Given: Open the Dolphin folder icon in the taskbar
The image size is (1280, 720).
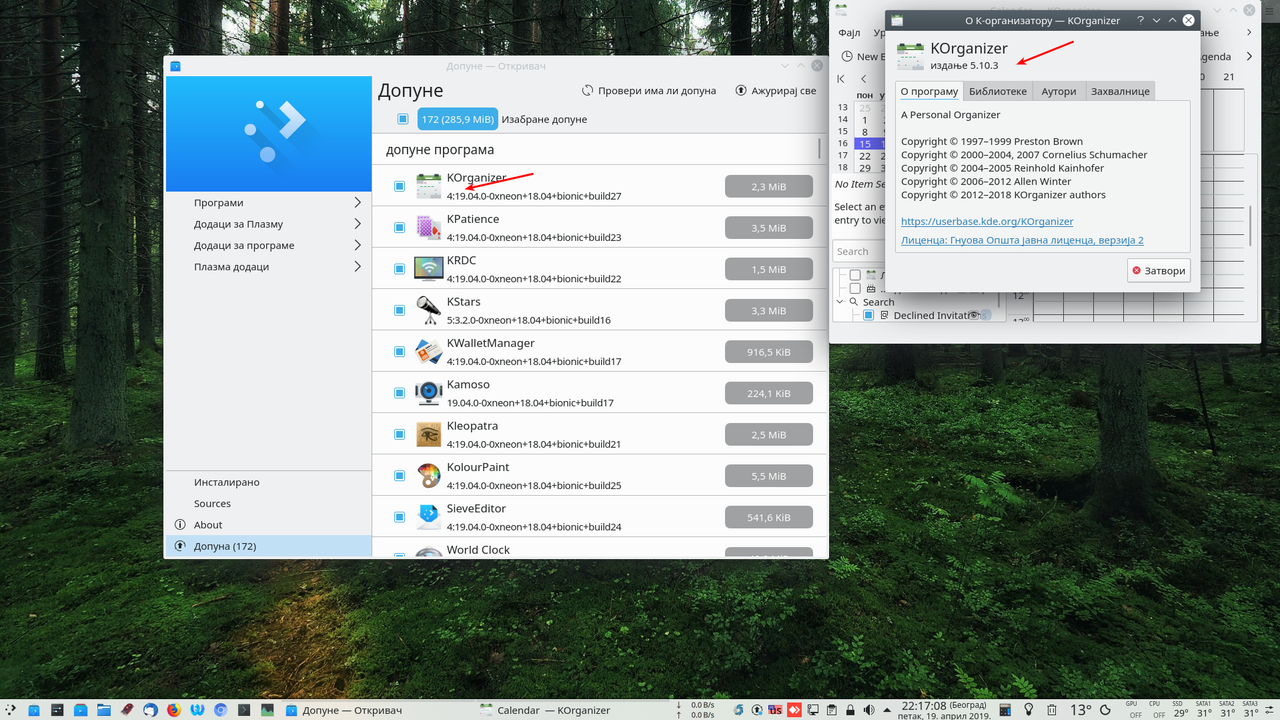Looking at the screenshot, I should coord(104,710).
